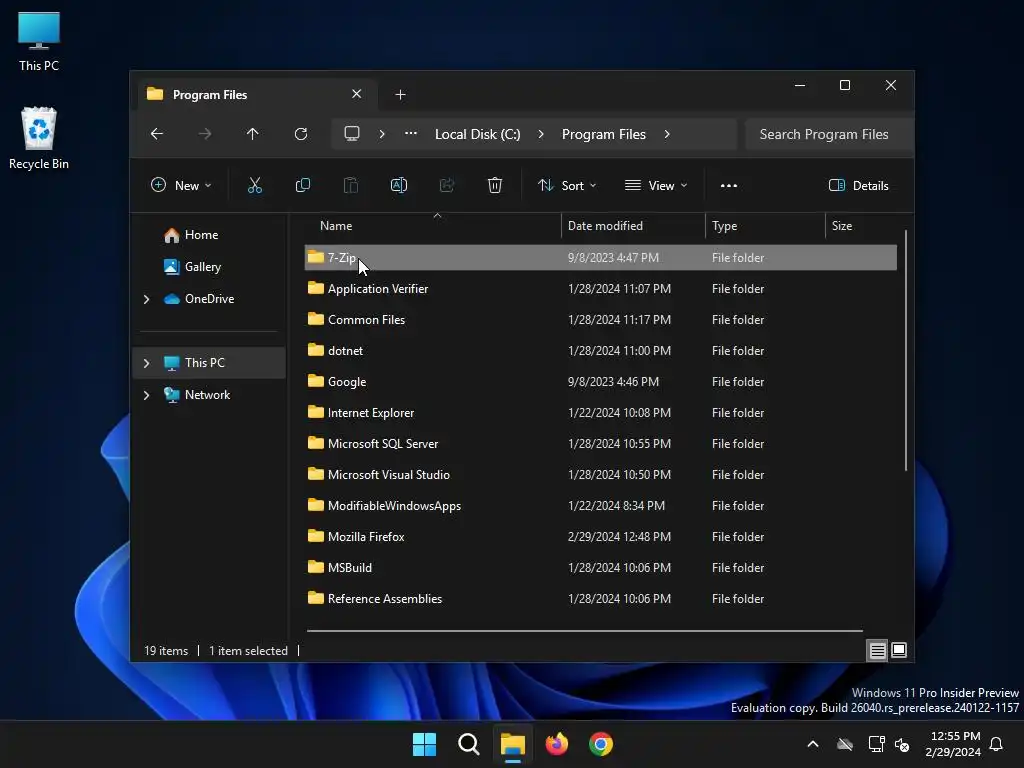Click chevron after Program Files in address bar
The image size is (1024, 768).
pyautogui.click(x=667, y=134)
